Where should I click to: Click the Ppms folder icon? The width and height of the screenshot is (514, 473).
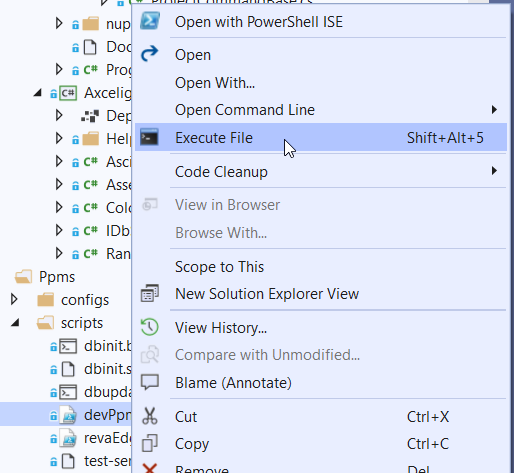point(23,277)
